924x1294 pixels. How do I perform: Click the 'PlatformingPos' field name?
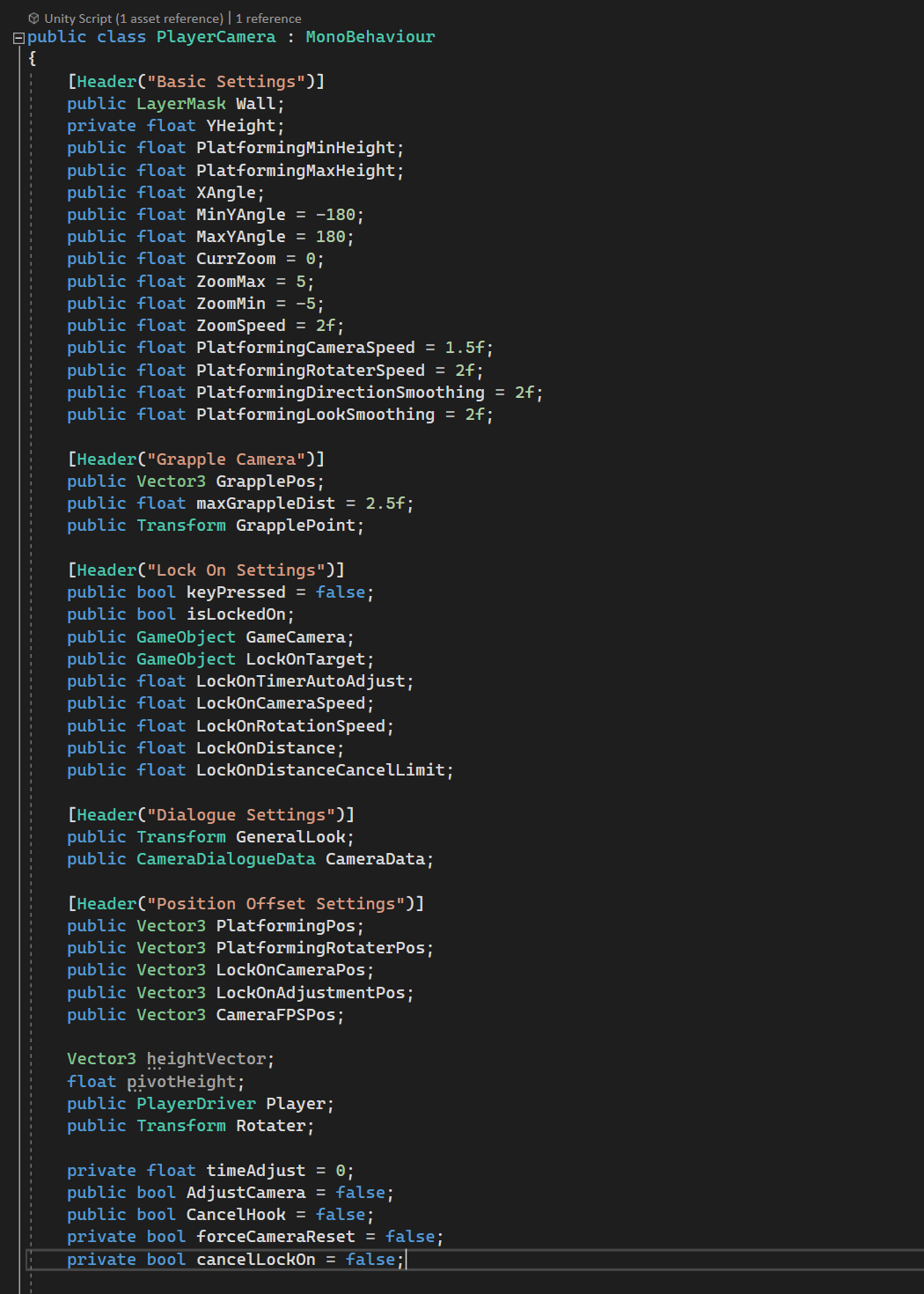[286, 926]
